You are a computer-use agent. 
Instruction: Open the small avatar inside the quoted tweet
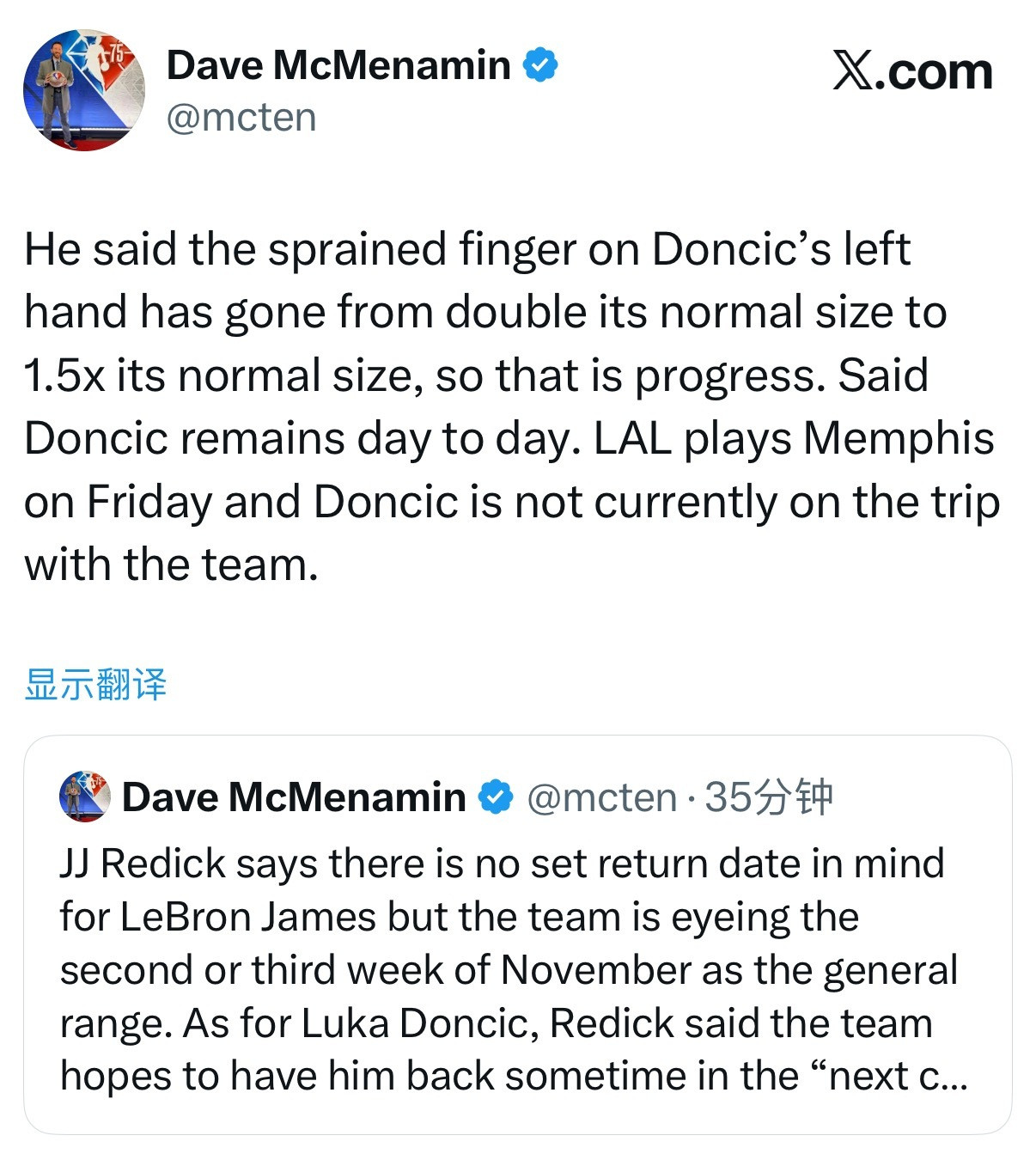click(x=84, y=797)
